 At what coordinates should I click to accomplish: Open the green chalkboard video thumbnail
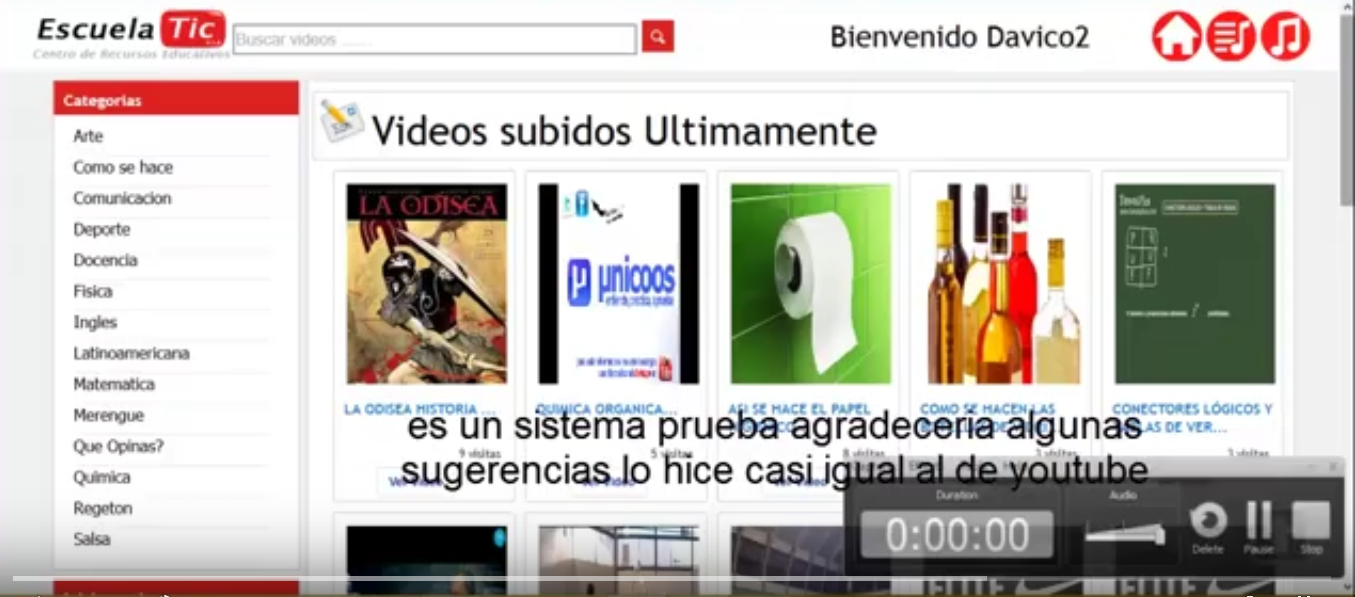[1195, 283]
